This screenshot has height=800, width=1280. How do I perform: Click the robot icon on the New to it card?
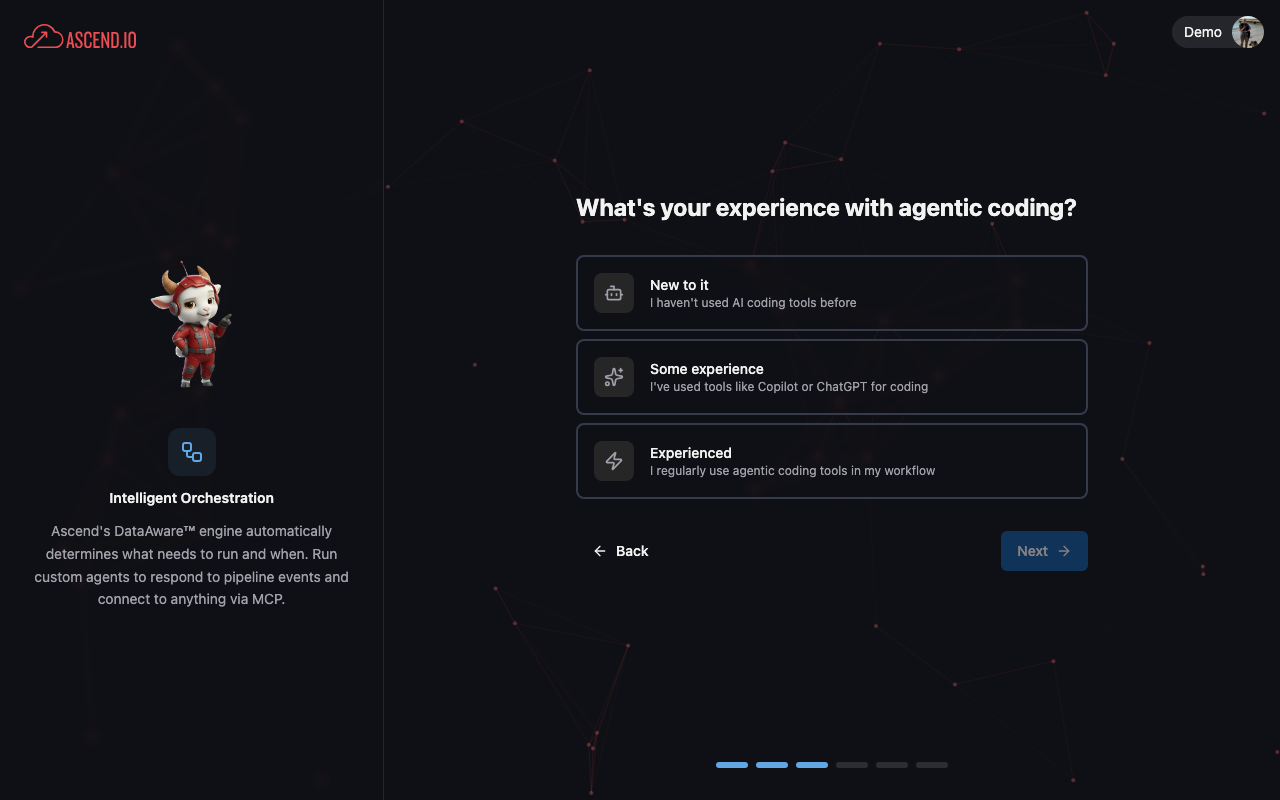pos(613,293)
